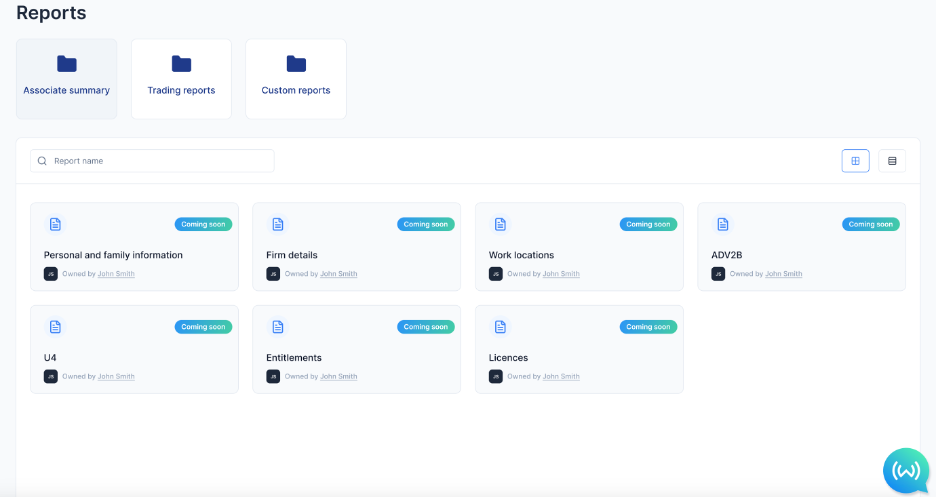Click JS avatar on Firm details card
This screenshot has width=936, height=498.
pos(273,273)
